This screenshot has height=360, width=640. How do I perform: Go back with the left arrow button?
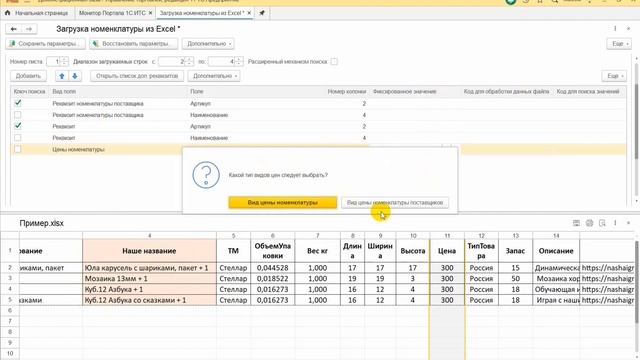pyautogui.click(x=13, y=29)
